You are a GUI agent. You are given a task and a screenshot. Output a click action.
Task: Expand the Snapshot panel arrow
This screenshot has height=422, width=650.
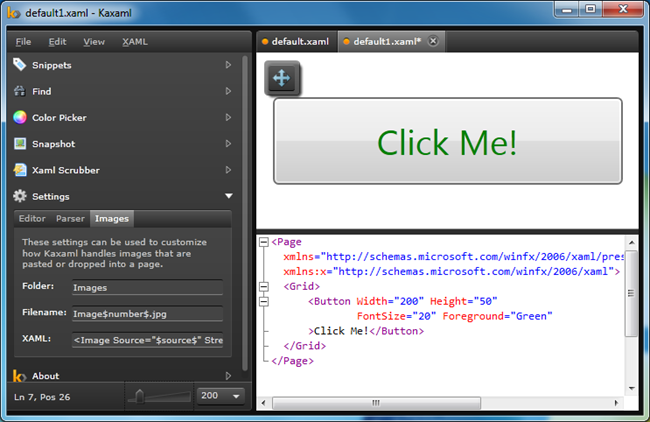(228, 143)
